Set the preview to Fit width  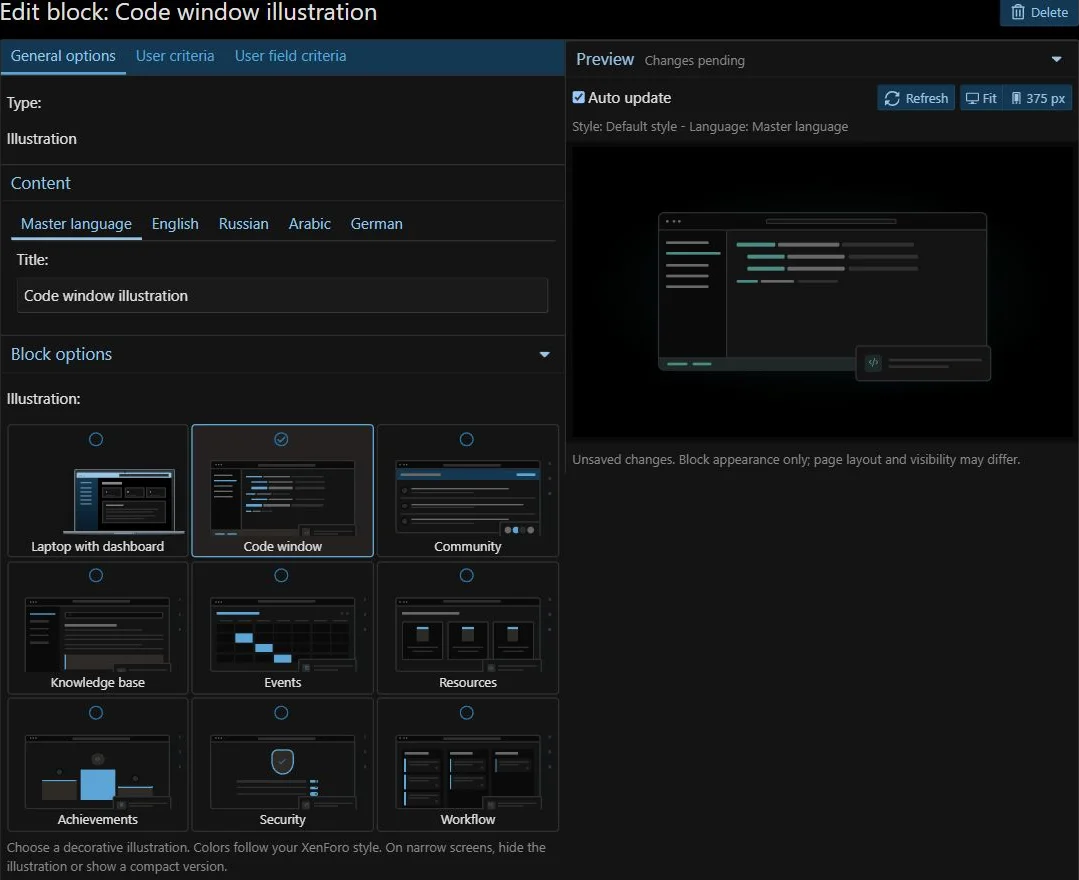tap(981, 98)
